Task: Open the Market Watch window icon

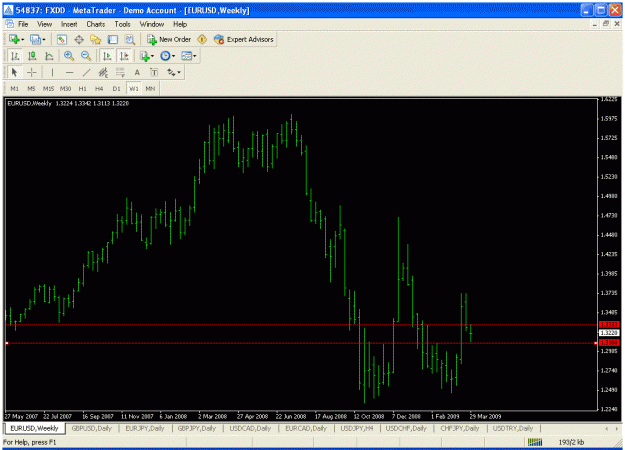Action: click(x=62, y=39)
